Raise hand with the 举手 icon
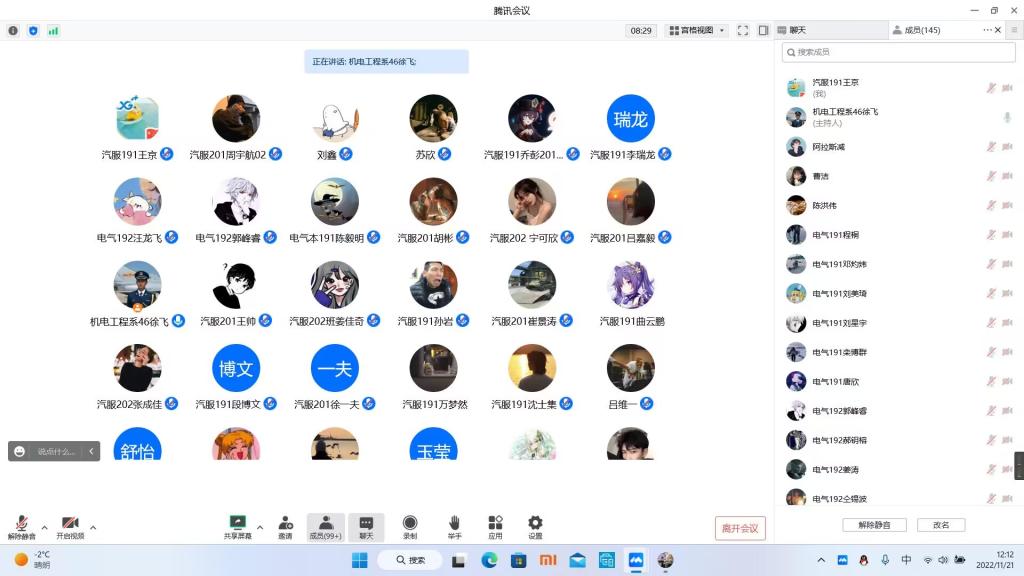 click(454, 526)
